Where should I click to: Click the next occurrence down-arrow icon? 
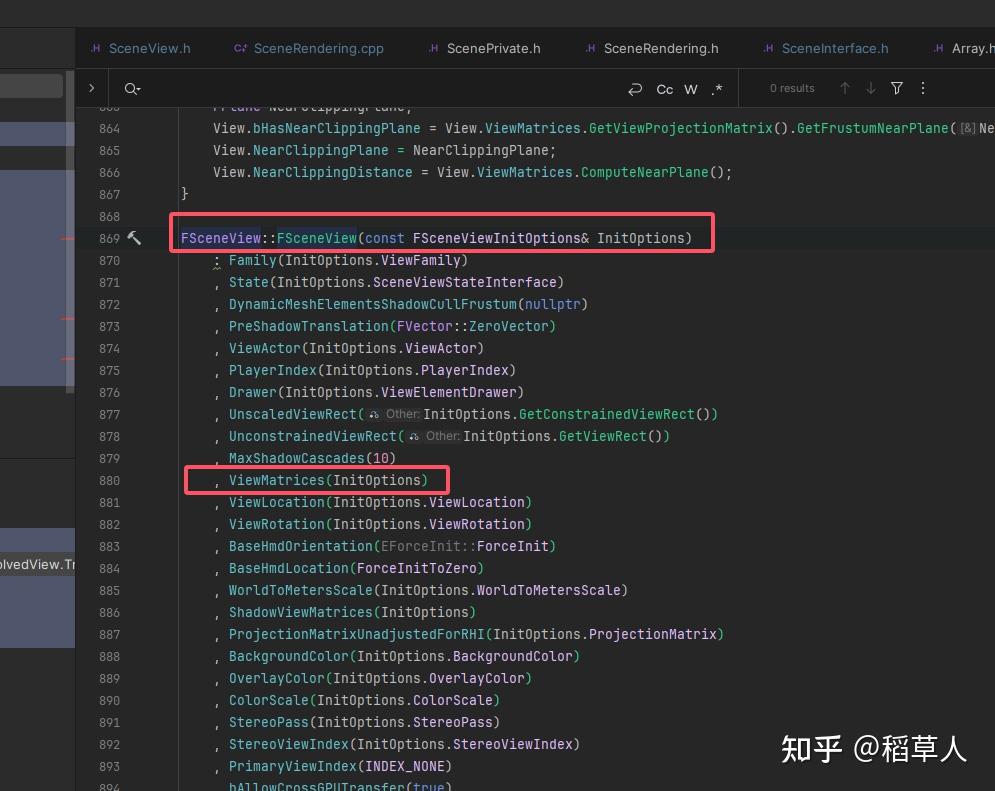[870, 88]
